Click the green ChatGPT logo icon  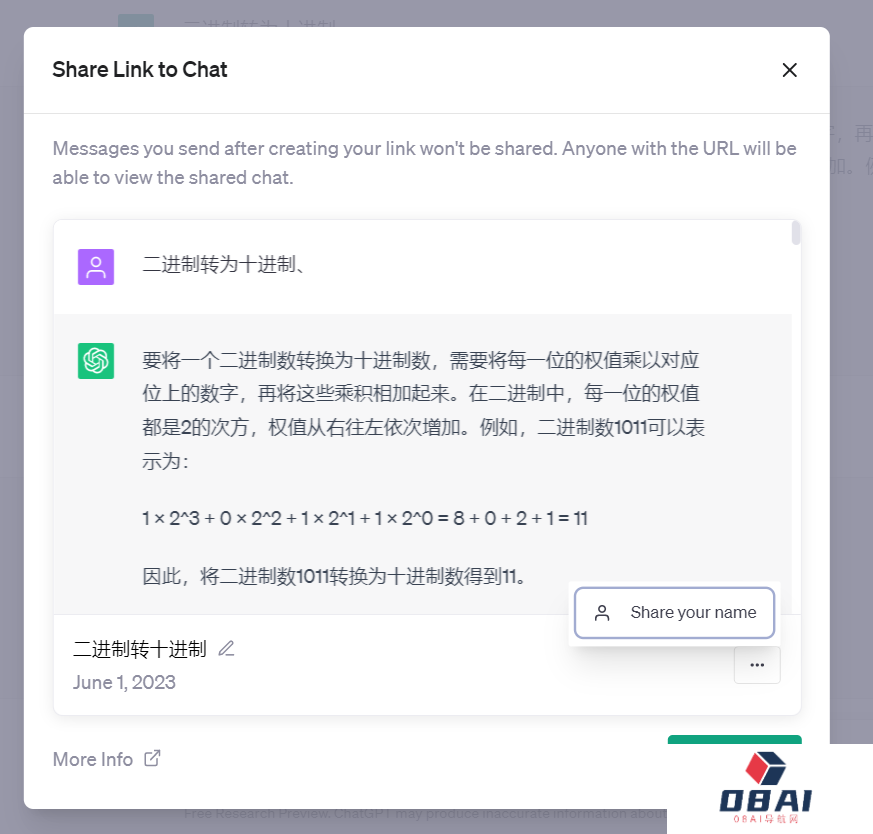[x=96, y=361]
